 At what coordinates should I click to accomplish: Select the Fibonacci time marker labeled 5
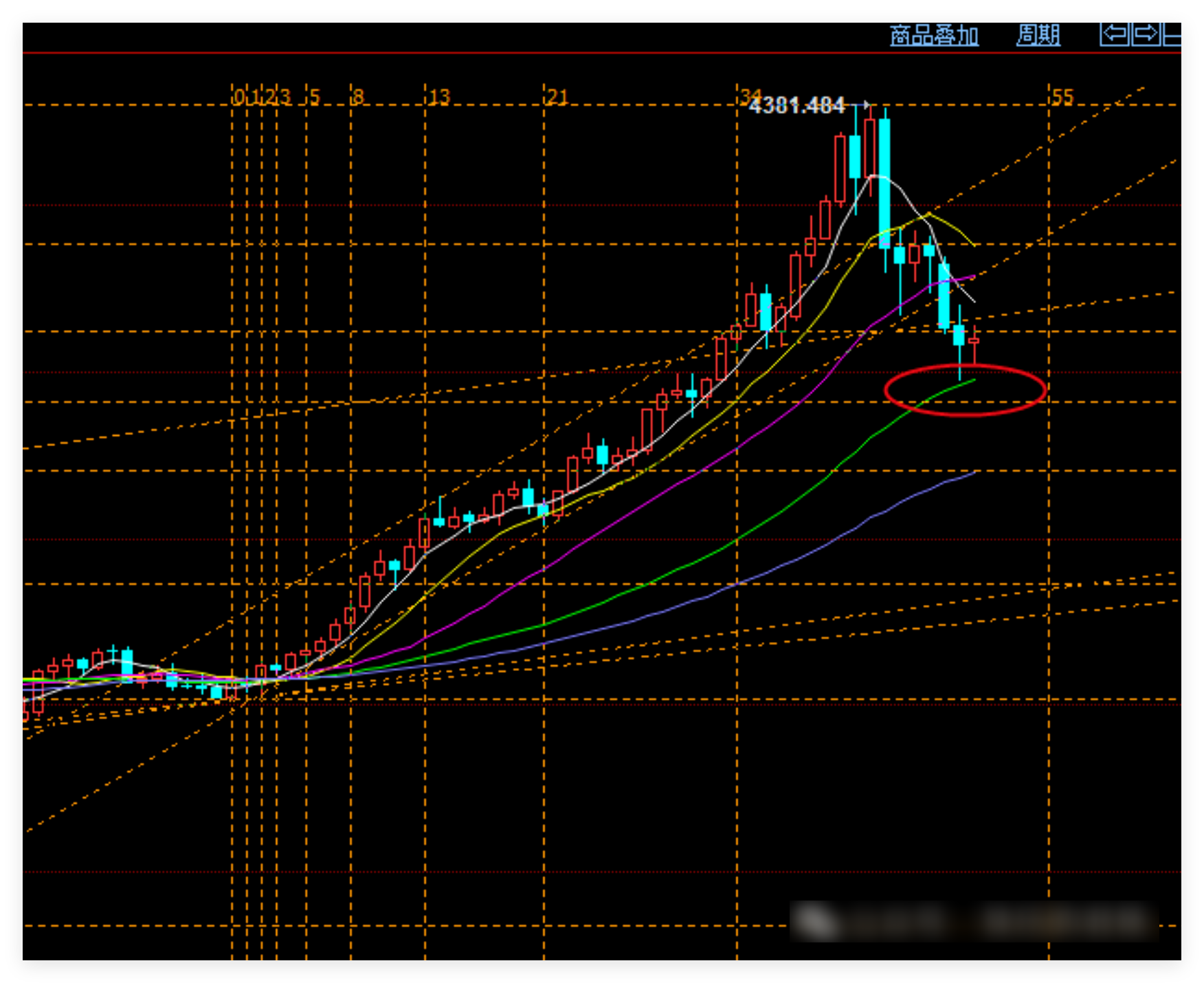(314, 98)
